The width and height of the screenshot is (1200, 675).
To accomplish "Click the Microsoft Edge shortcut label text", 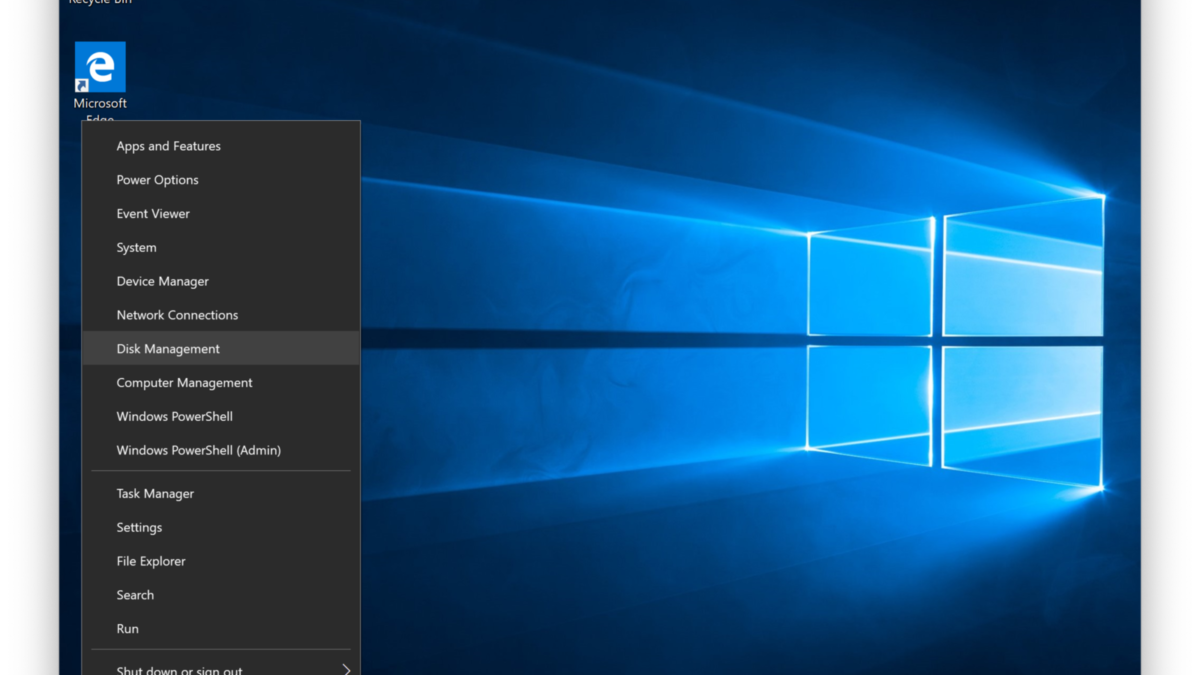I will [x=100, y=104].
